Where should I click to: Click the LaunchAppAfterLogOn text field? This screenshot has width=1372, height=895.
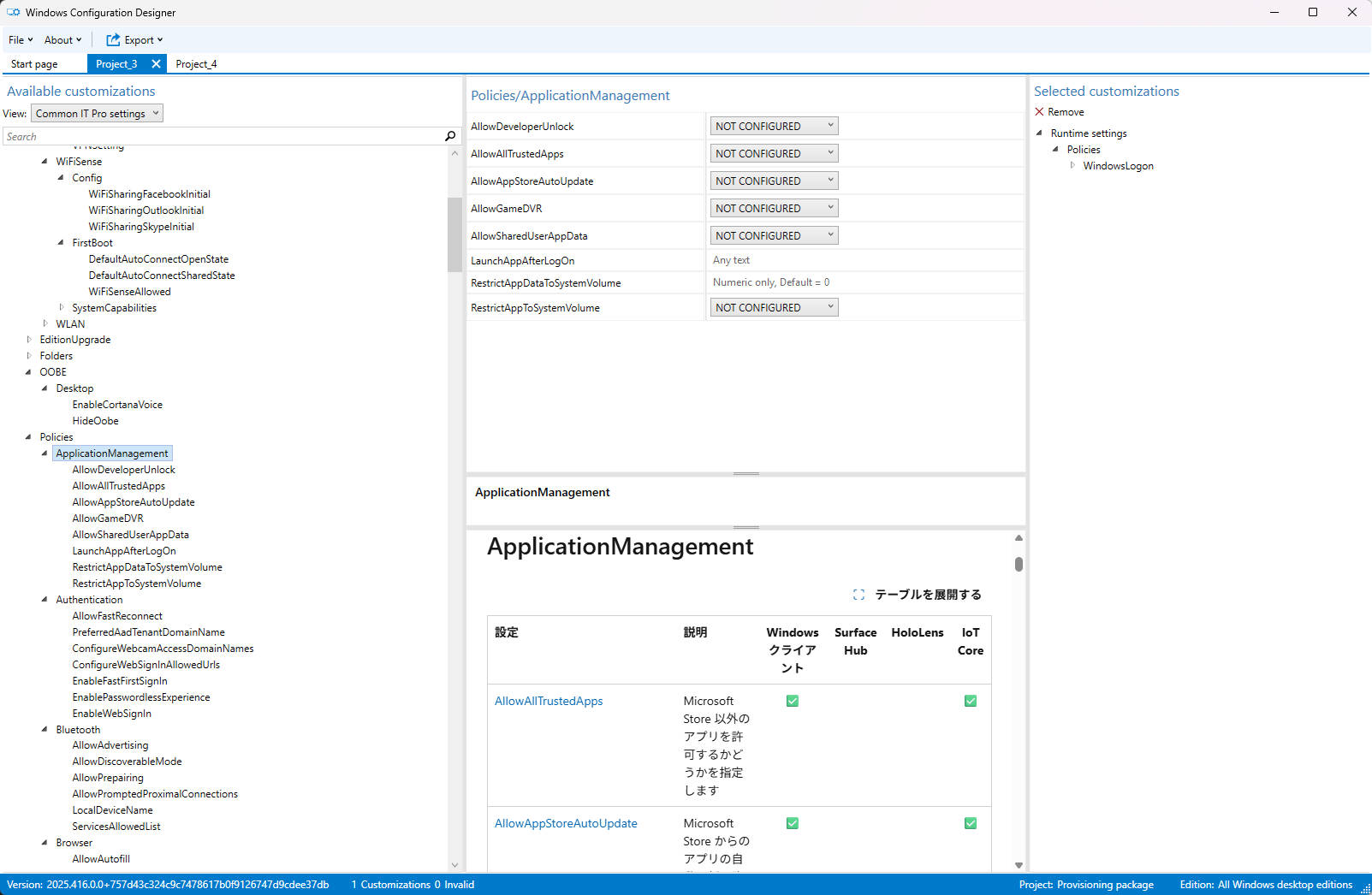[x=864, y=260]
